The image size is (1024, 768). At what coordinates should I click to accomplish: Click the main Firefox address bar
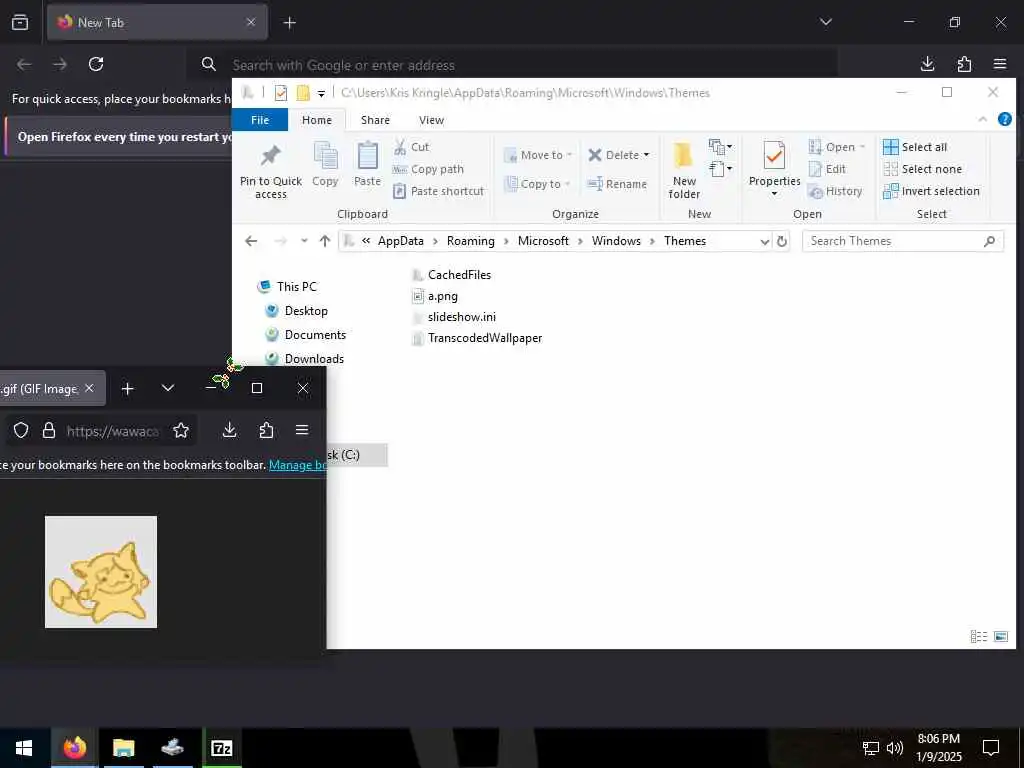[x=513, y=65]
